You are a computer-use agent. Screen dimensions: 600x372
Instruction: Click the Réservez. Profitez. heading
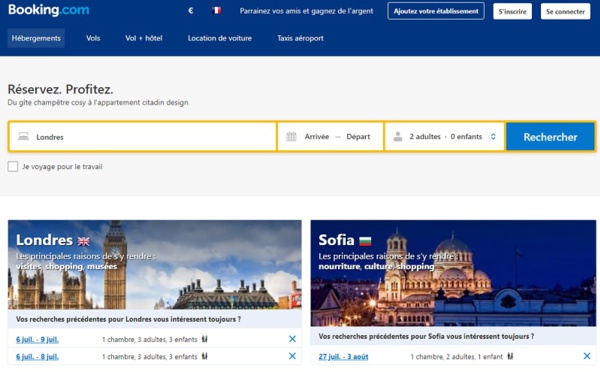pyautogui.click(x=60, y=89)
